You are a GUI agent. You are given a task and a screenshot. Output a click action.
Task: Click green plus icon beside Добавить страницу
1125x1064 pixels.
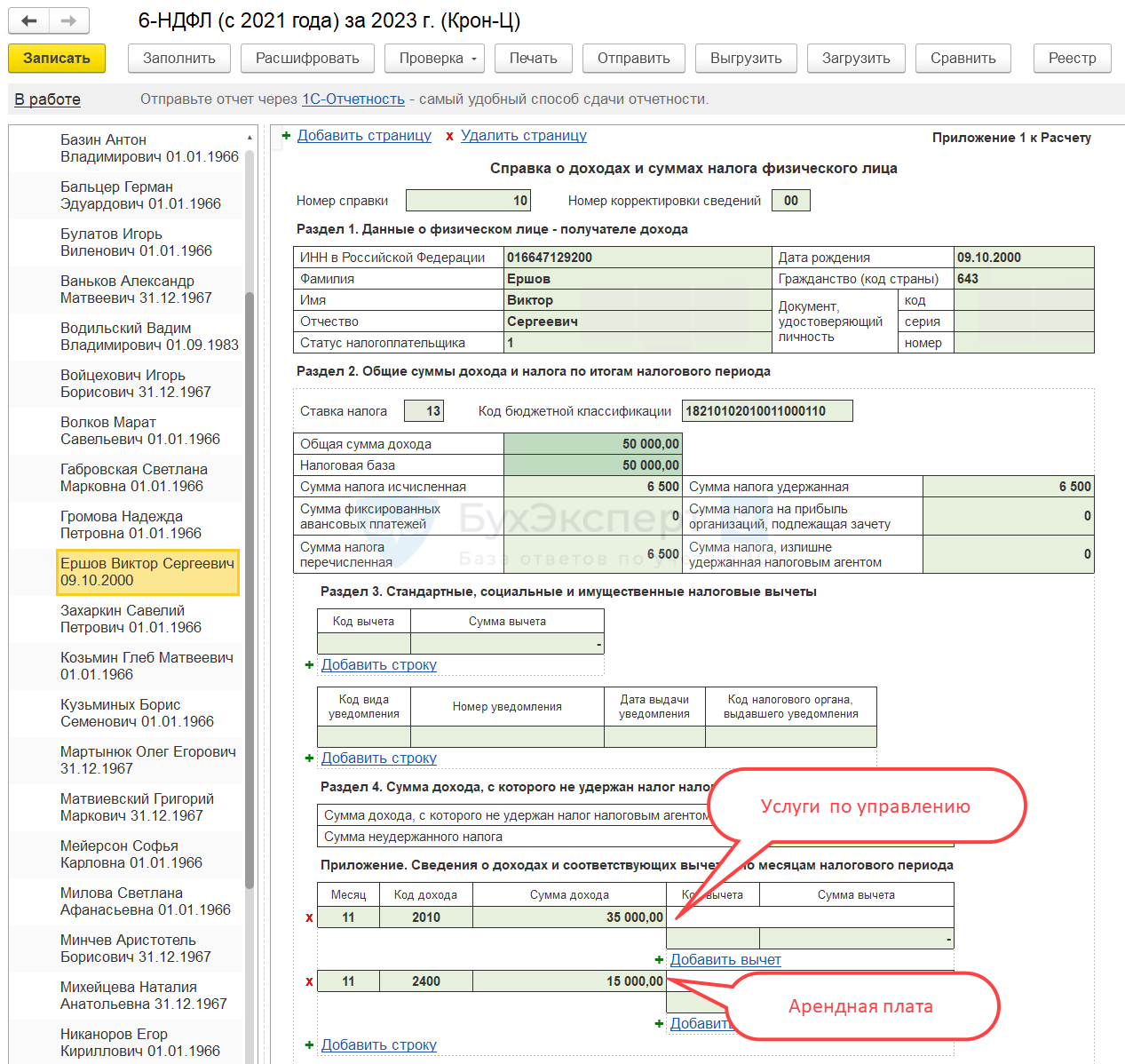[x=286, y=136]
